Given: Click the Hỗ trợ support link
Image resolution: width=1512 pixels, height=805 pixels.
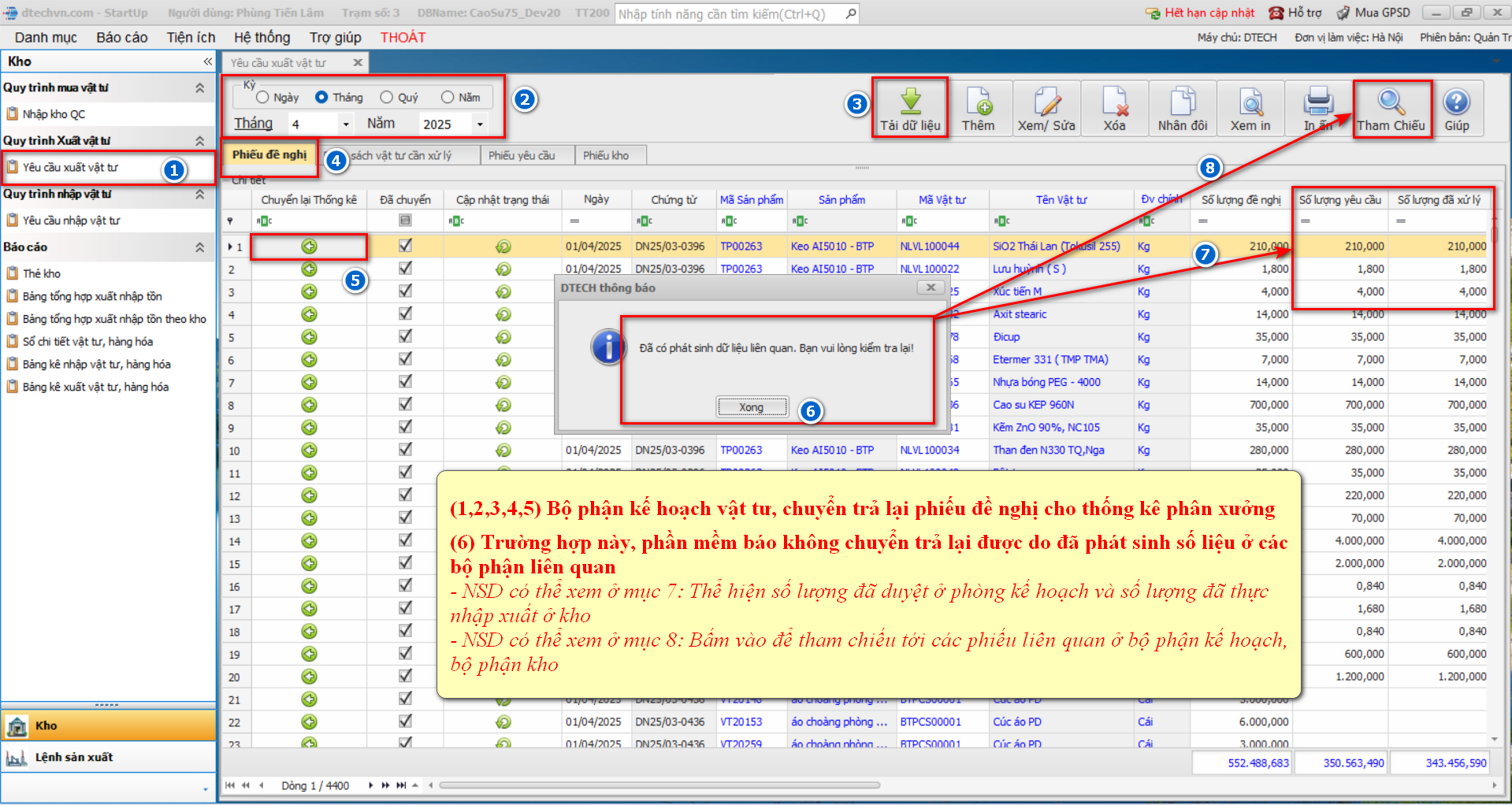Looking at the screenshot, I should (x=1295, y=13).
